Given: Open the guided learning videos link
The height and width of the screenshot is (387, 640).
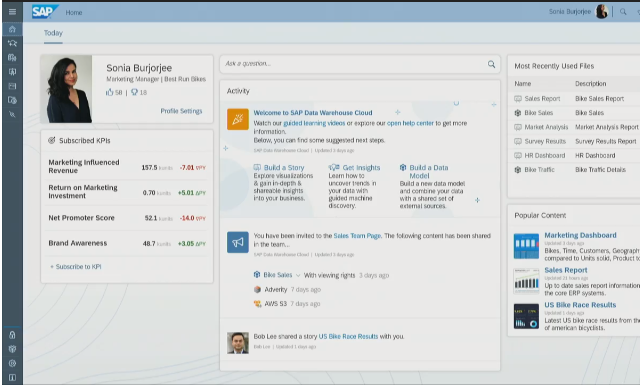Looking at the screenshot, I should (314, 123).
